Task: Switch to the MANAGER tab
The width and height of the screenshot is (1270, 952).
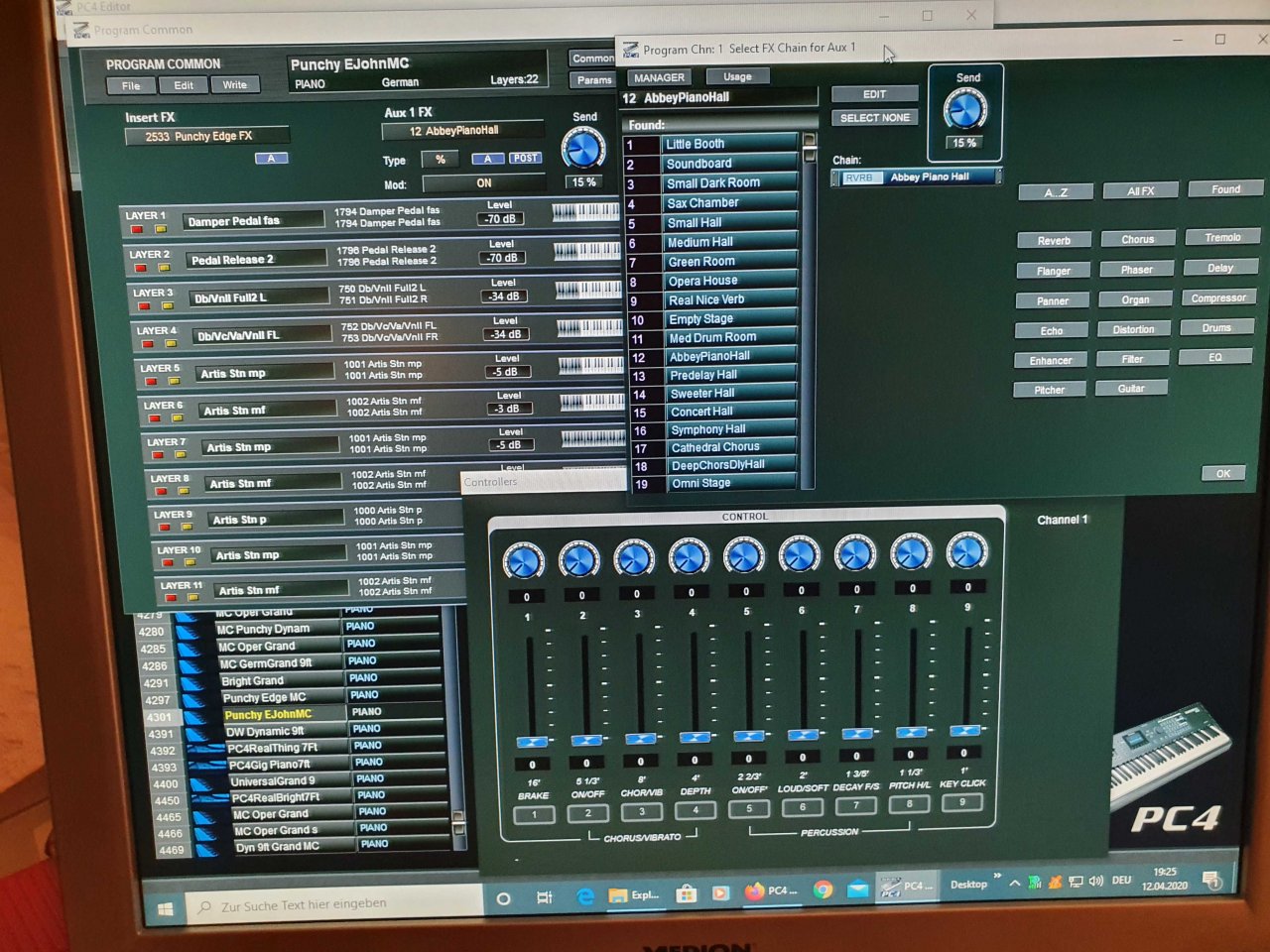Action: pos(660,77)
